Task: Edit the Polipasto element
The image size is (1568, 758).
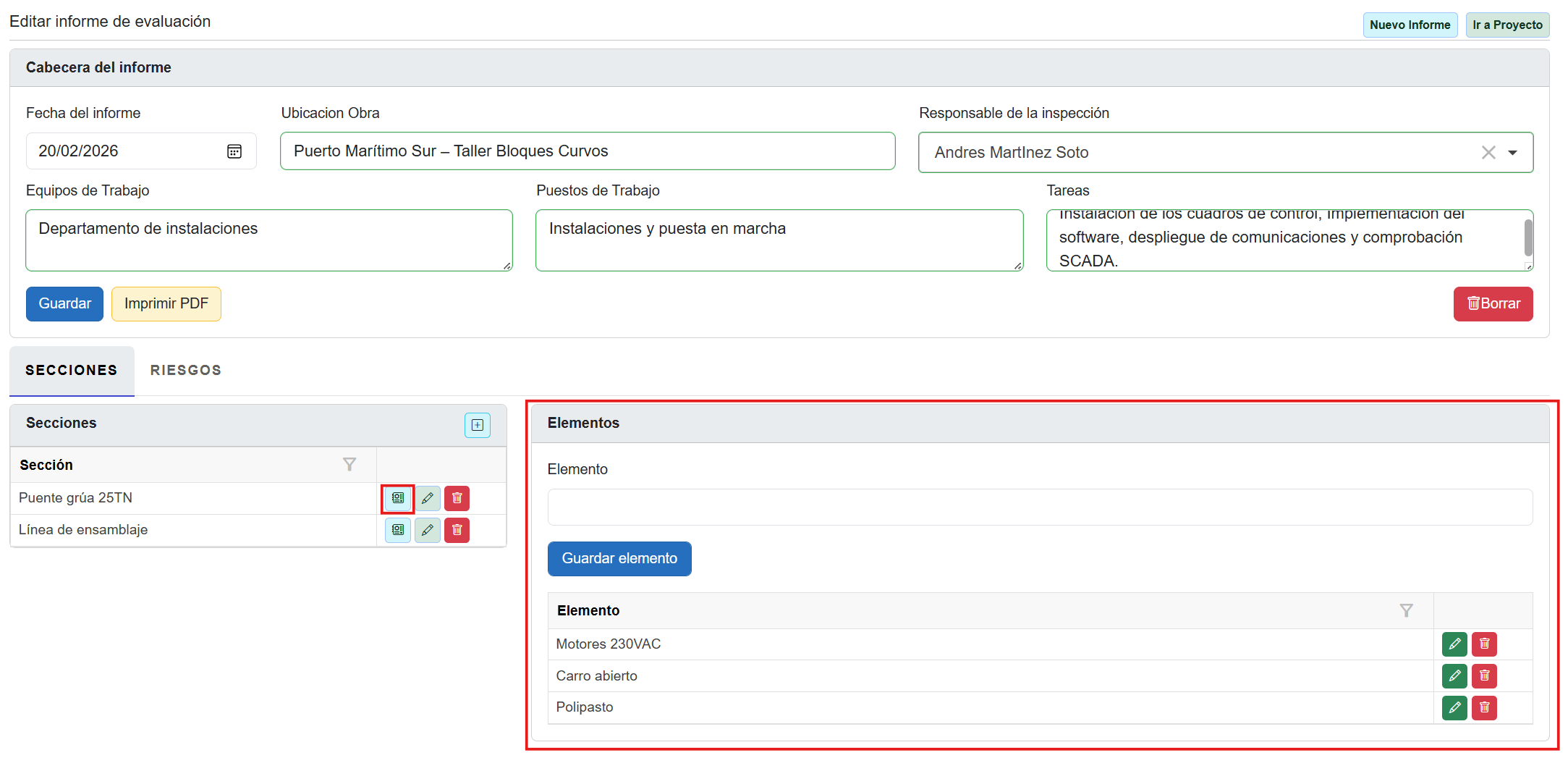Action: [1454, 707]
